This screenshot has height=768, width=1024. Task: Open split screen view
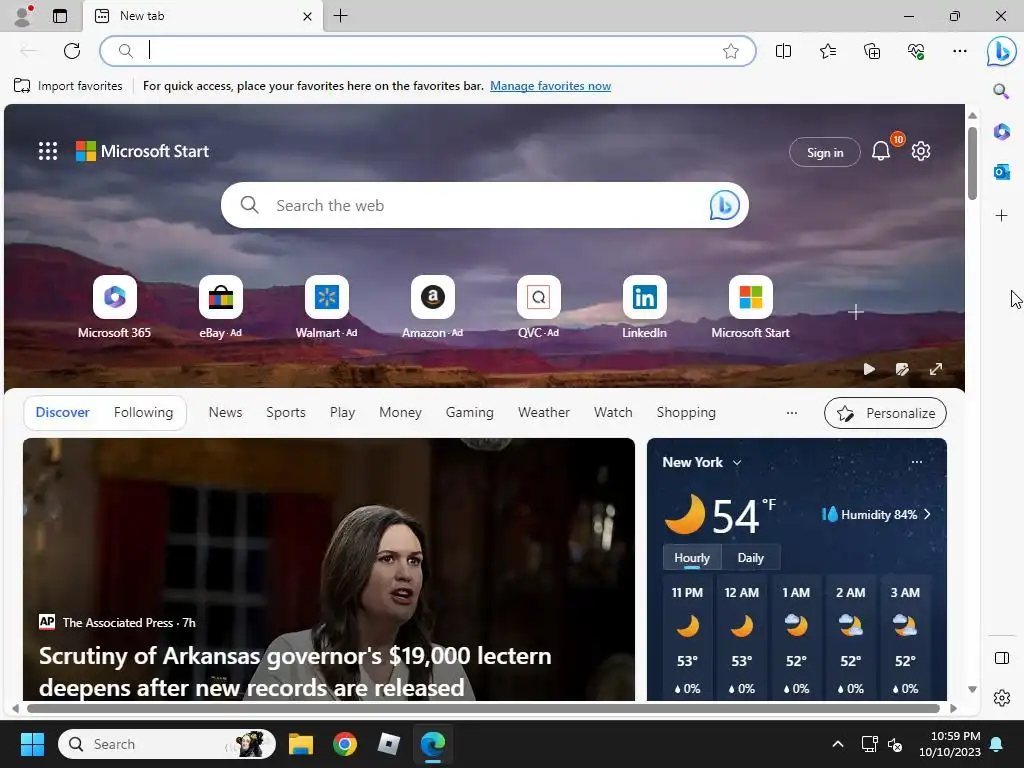click(x=783, y=51)
